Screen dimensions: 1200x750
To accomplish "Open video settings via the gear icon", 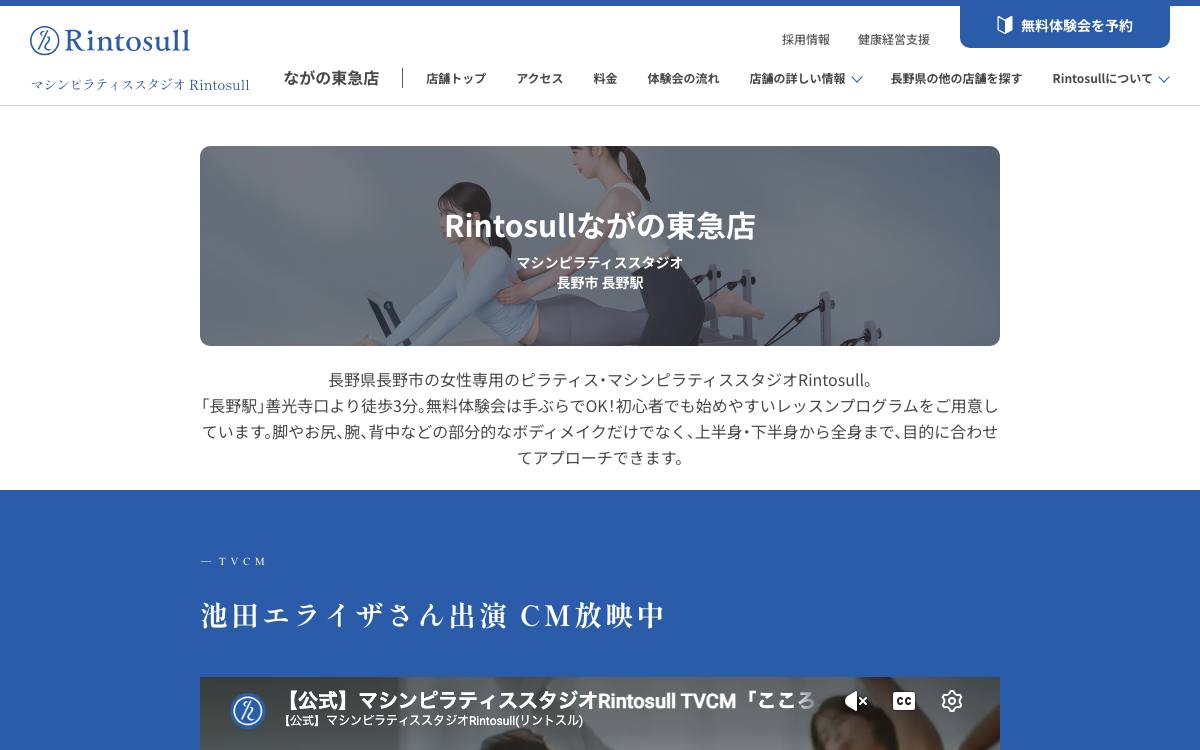I will tap(952, 701).
